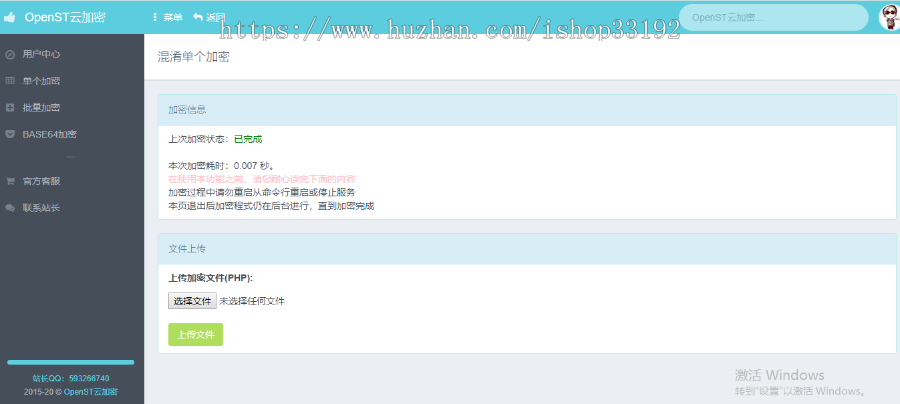This screenshot has width=900, height=404.
Task: Click the green 已完成 status text
Action: click(248, 139)
